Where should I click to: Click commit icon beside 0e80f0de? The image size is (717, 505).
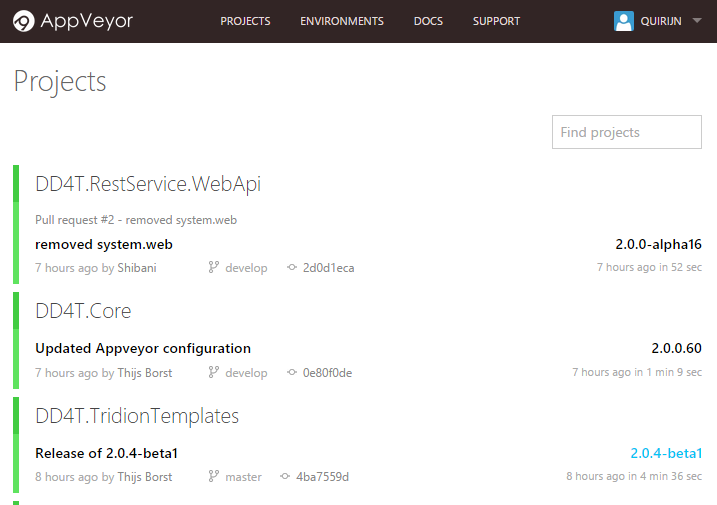click(x=292, y=372)
